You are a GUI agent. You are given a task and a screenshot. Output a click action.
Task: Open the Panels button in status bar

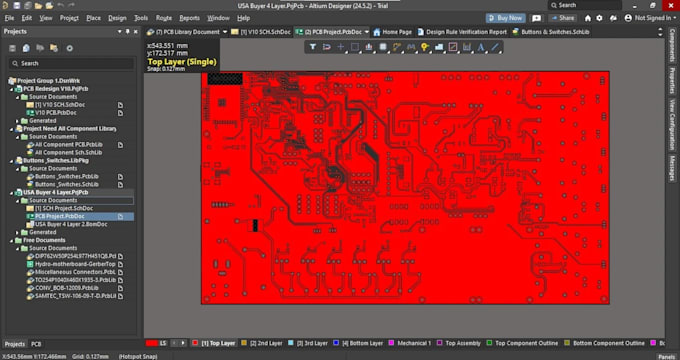(667, 357)
